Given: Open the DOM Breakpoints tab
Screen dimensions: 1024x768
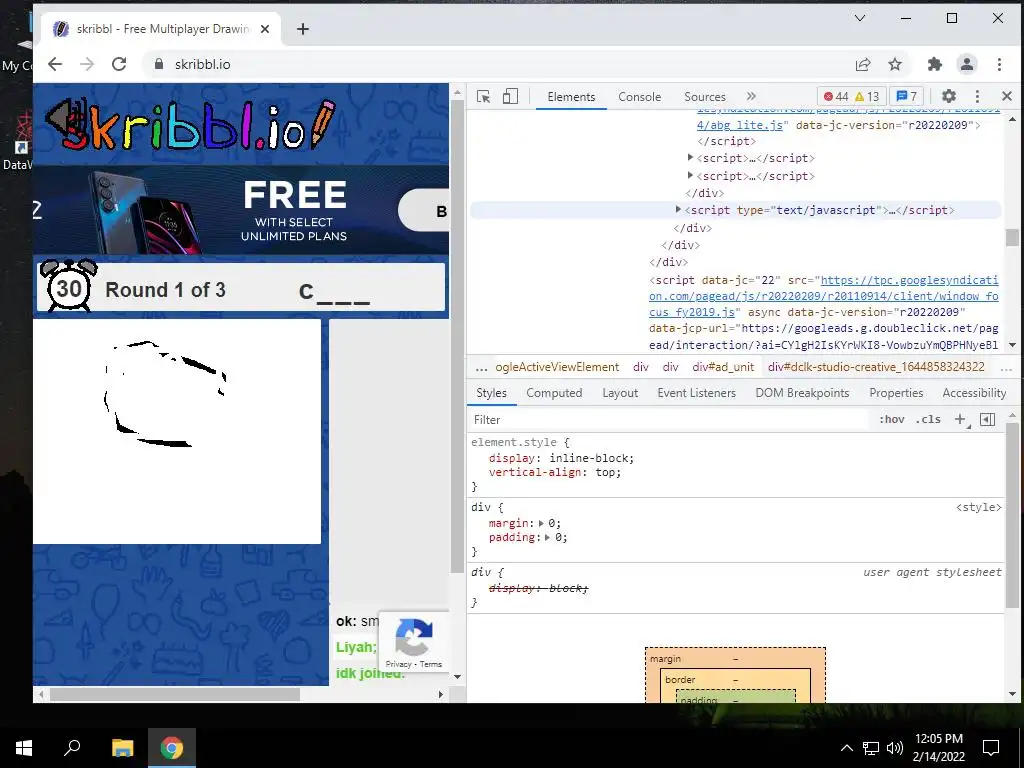Looking at the screenshot, I should click(x=802, y=392).
